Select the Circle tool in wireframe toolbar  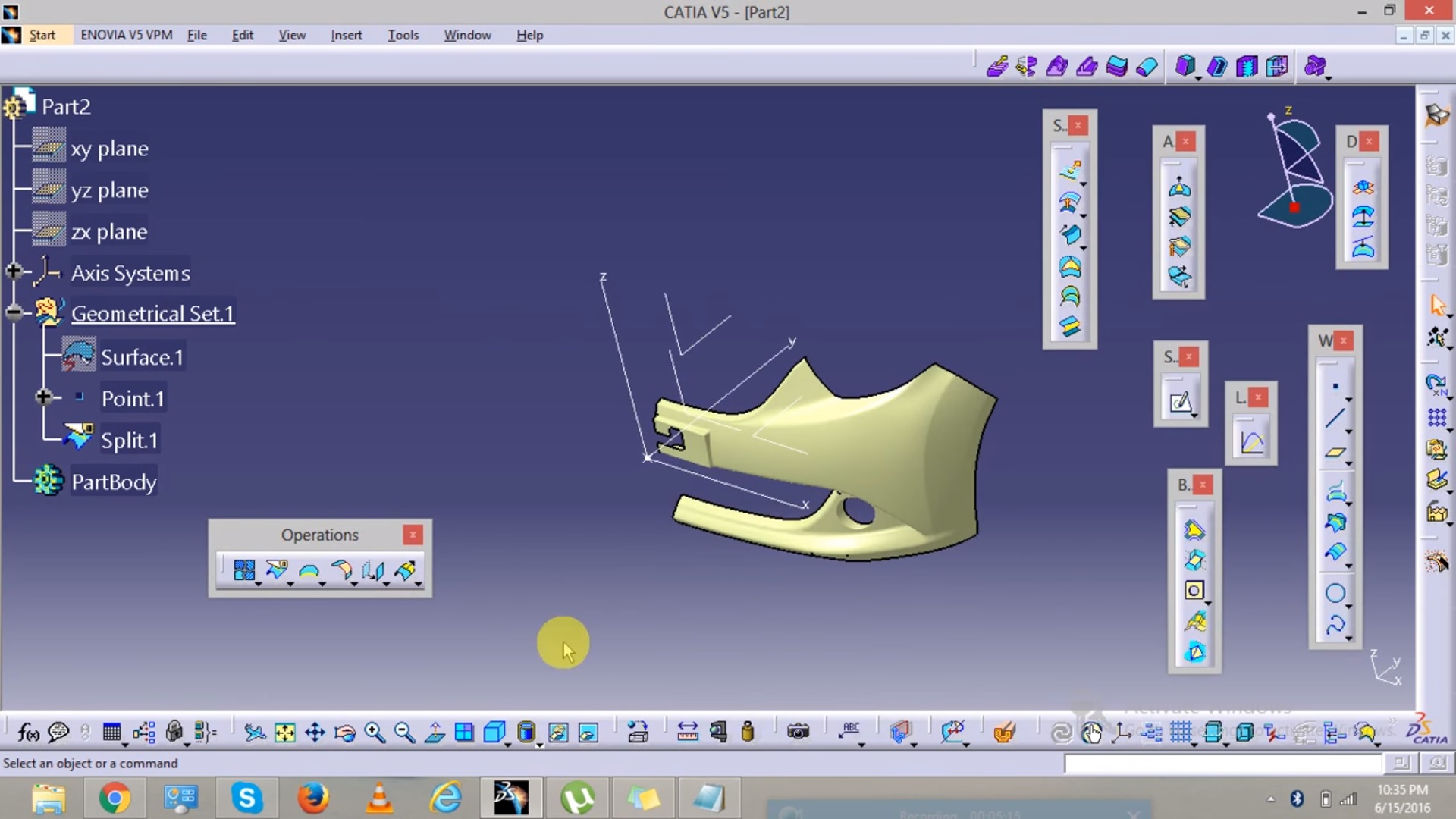[x=1335, y=593]
